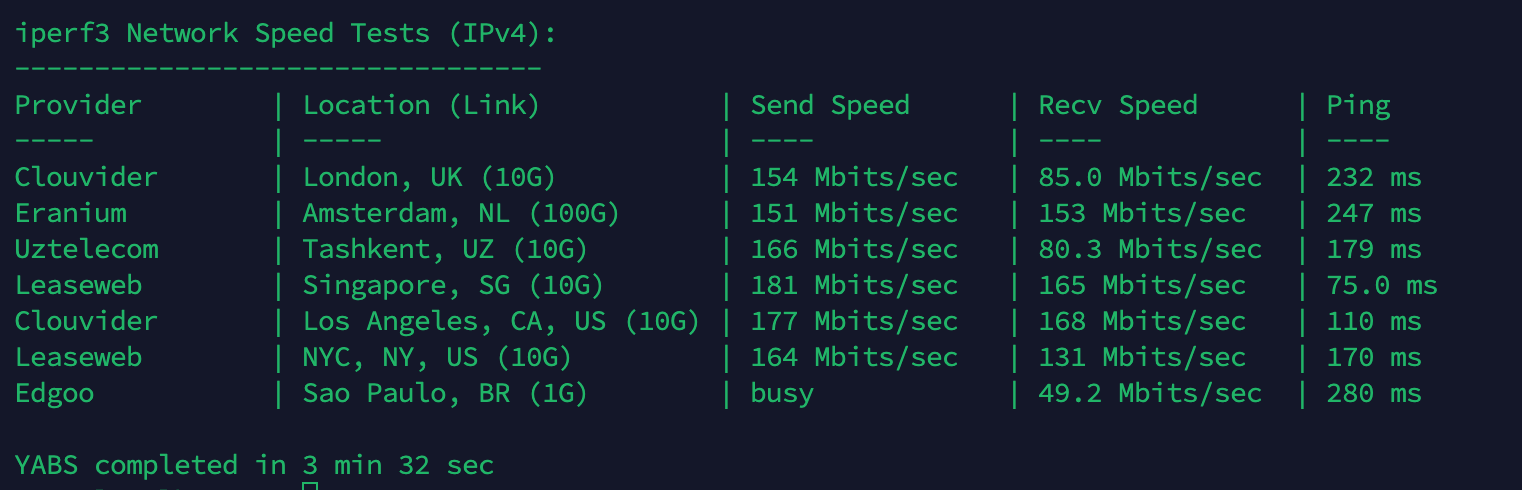
Task: Click the Recv Speed column header
Action: tap(1117, 105)
